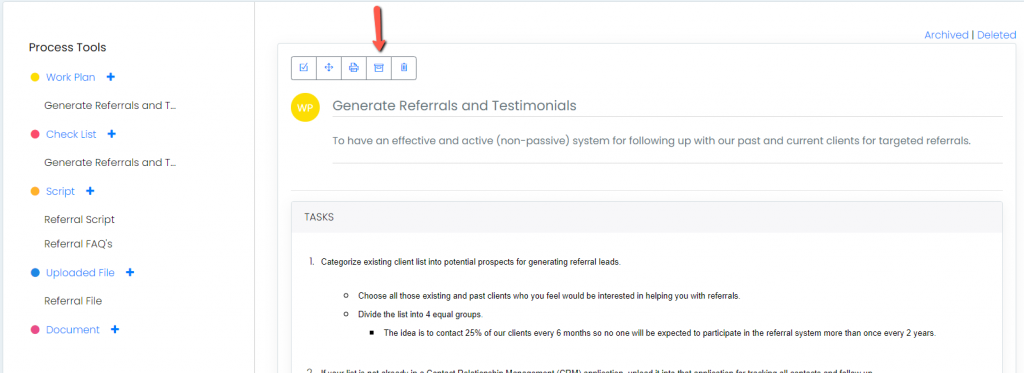
Task: Open the Script category link
Action: tap(60, 191)
